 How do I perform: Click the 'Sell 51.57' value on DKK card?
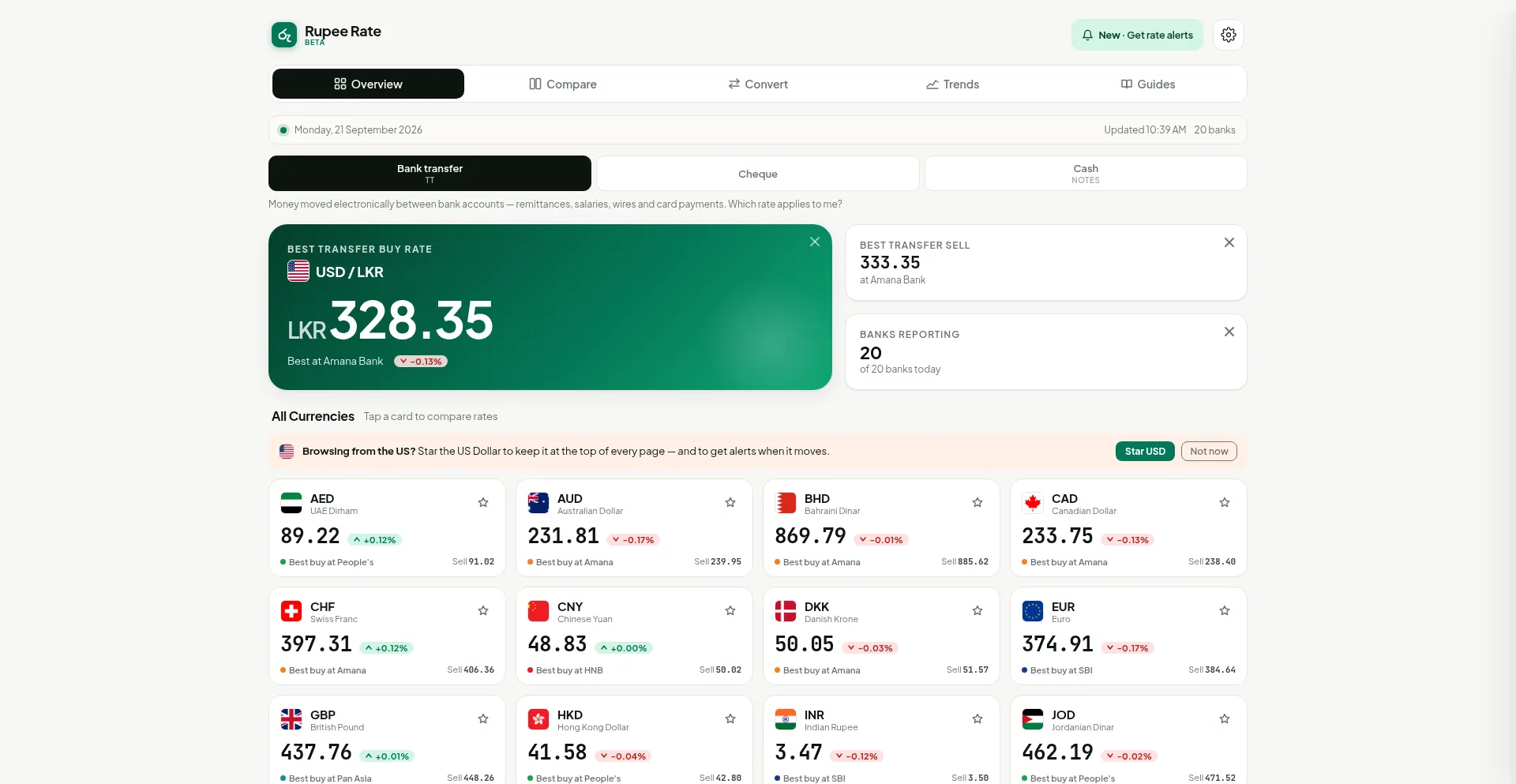coord(967,670)
